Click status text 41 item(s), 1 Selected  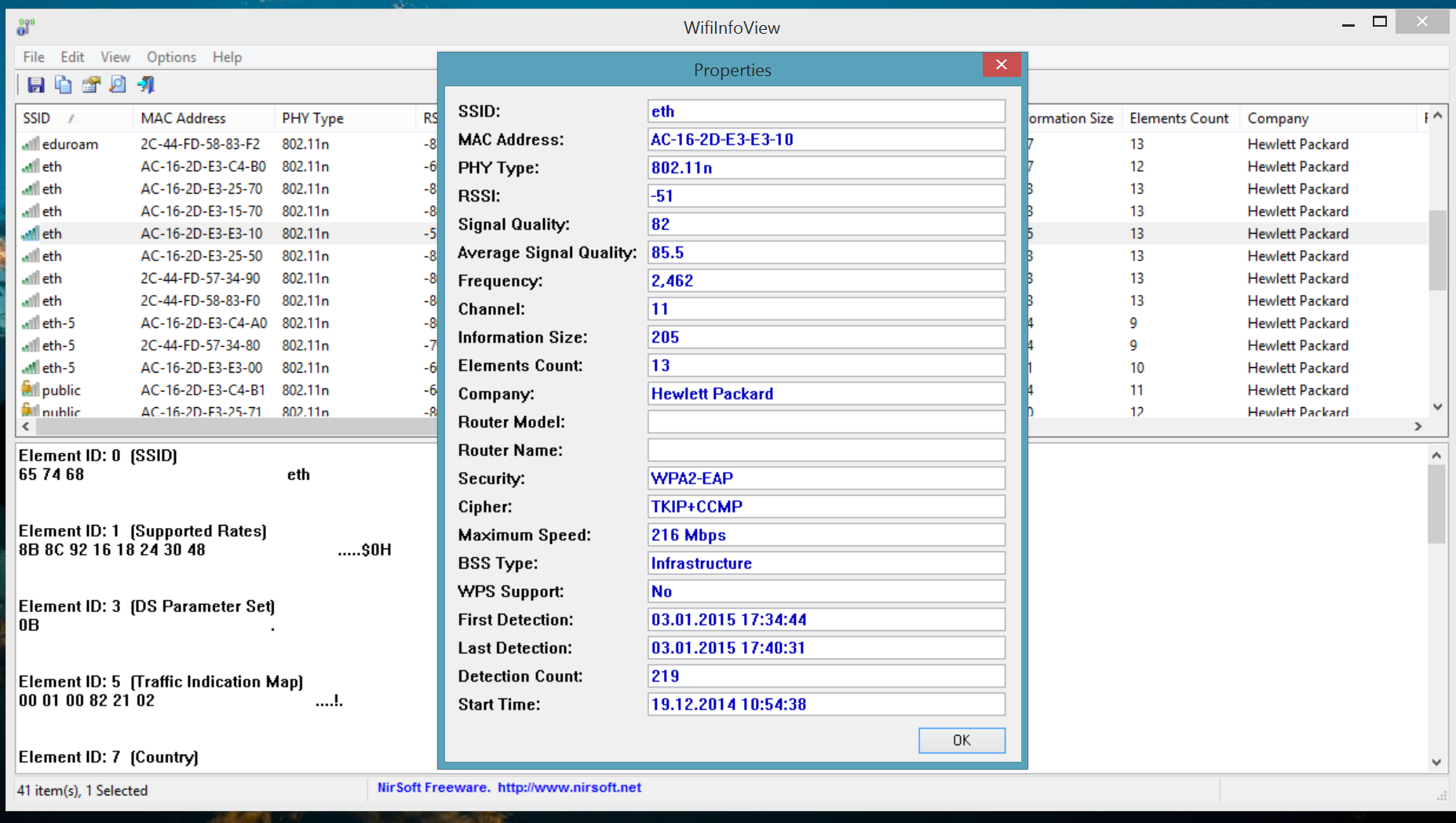[x=82, y=790]
